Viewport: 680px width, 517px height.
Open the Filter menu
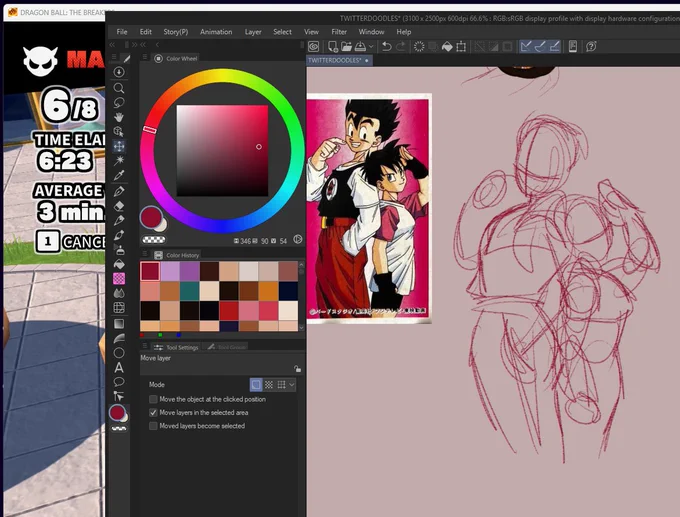339,32
